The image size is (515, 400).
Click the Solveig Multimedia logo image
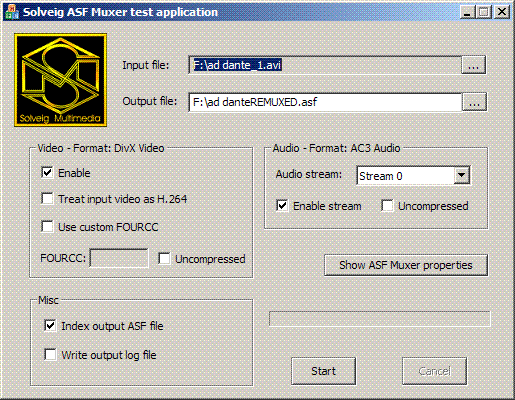click(x=60, y=80)
